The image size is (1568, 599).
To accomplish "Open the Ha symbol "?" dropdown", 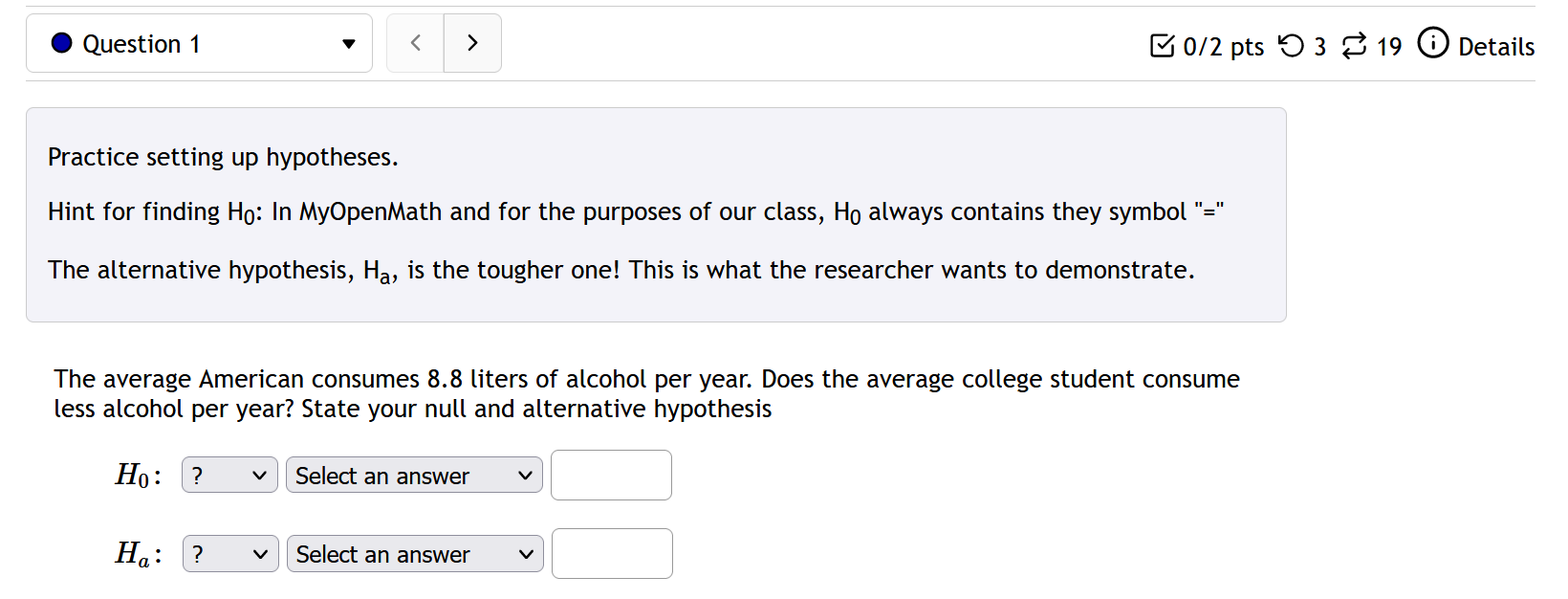I will point(229,553).
